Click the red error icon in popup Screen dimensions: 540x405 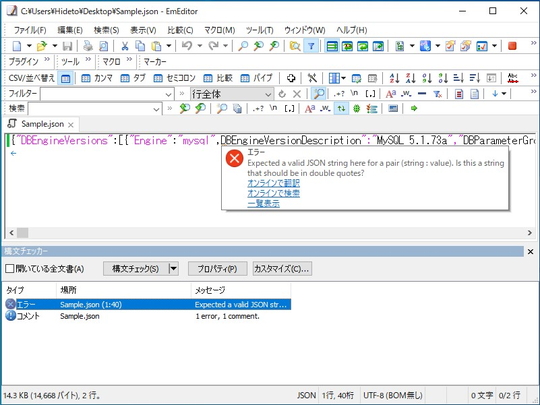(x=235, y=159)
